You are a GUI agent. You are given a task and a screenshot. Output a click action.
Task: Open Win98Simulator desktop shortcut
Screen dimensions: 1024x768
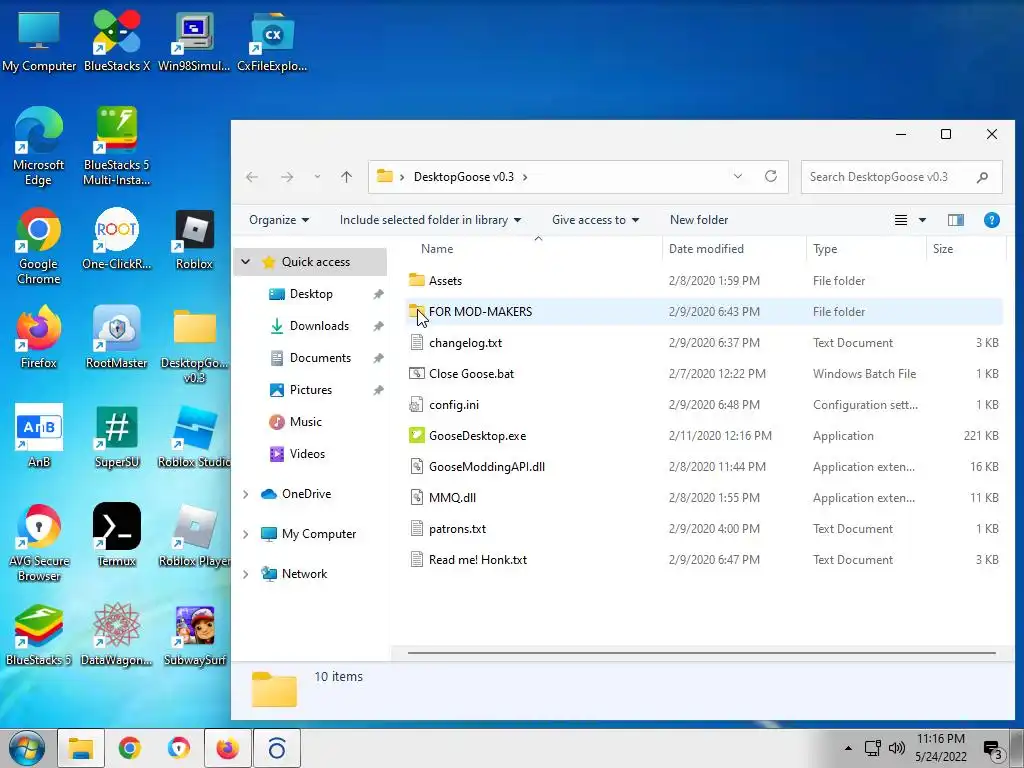pyautogui.click(x=194, y=41)
